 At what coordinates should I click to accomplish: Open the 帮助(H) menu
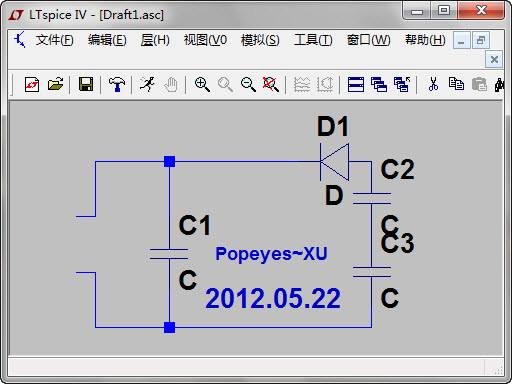(425, 40)
